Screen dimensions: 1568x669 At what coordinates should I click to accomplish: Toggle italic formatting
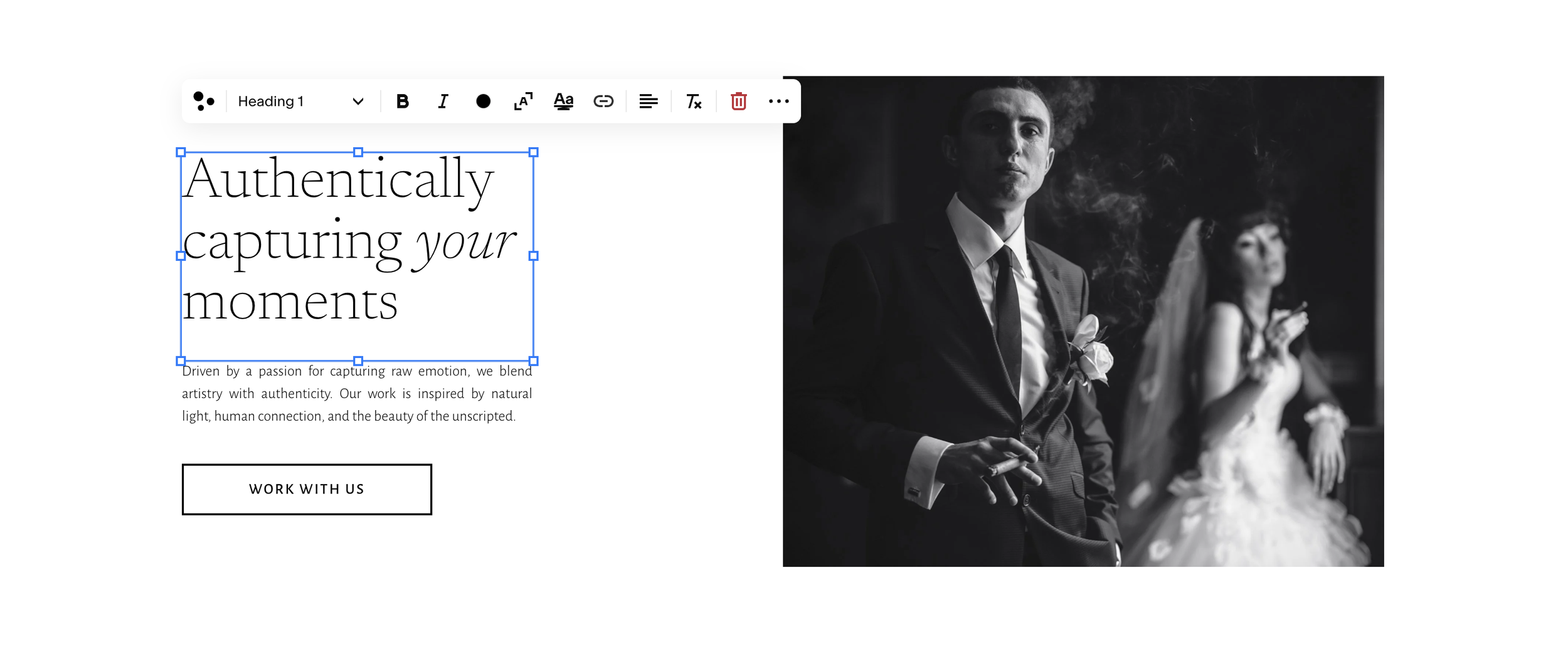[443, 101]
